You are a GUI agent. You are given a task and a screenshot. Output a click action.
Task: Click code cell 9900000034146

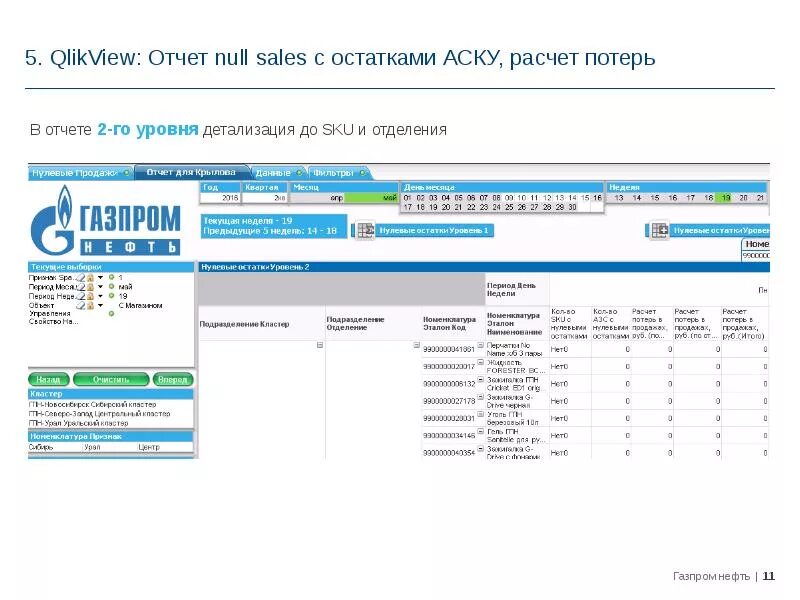click(x=449, y=436)
